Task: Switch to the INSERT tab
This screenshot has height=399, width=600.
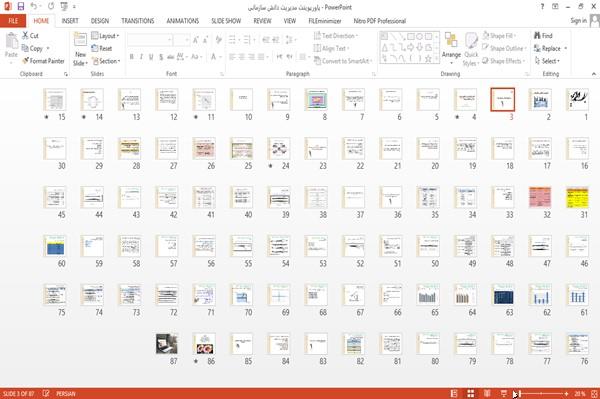Action: click(x=70, y=21)
